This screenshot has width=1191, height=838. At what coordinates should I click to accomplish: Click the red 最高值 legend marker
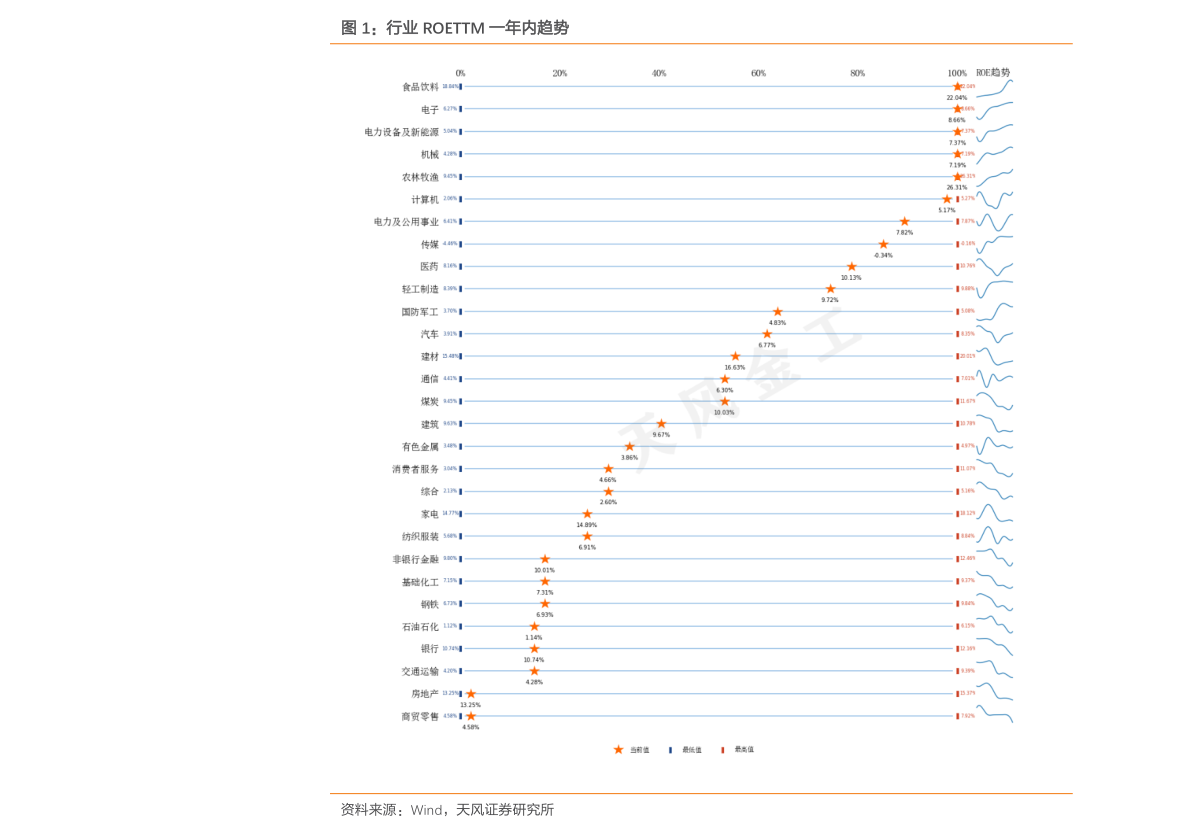pyautogui.click(x=722, y=749)
